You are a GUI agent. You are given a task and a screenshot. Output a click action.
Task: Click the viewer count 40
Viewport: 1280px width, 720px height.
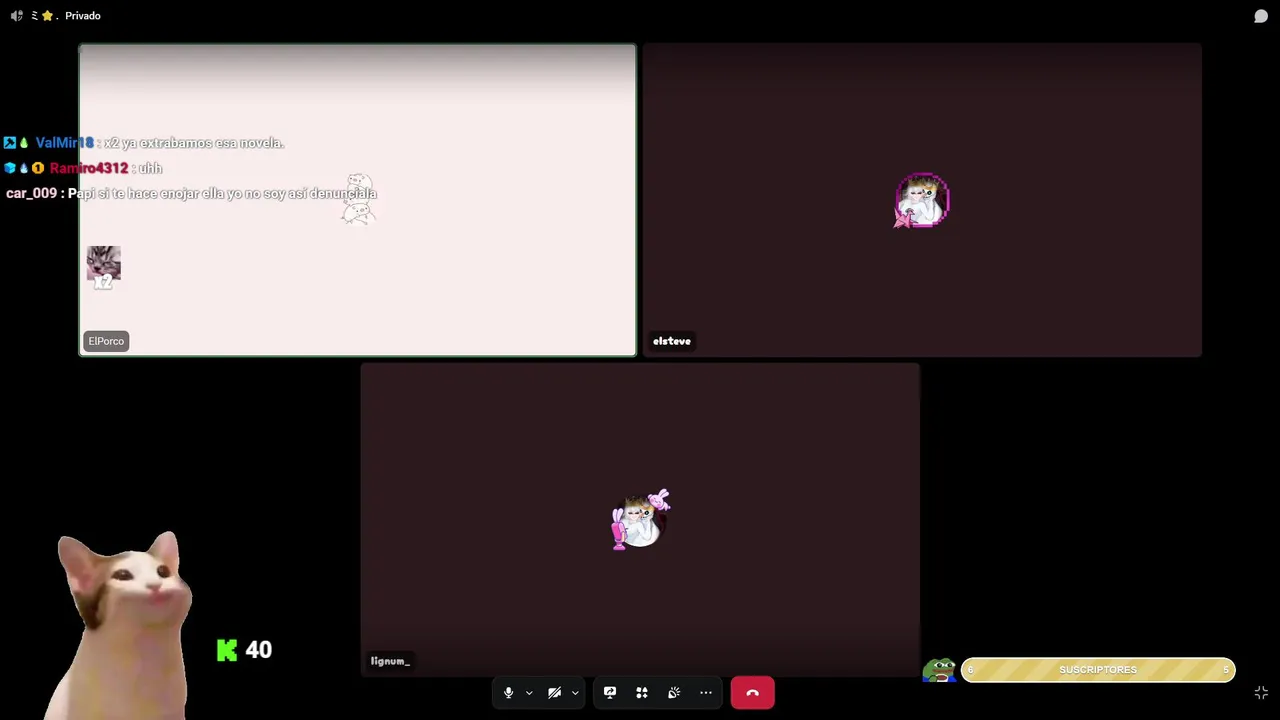259,650
